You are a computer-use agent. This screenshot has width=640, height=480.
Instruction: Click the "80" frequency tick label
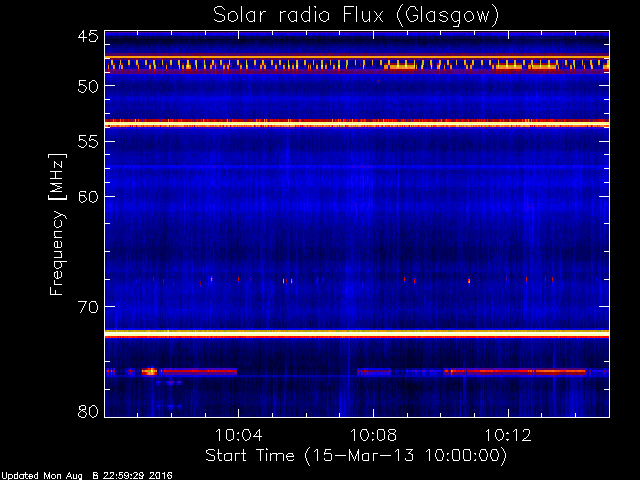pos(88,411)
